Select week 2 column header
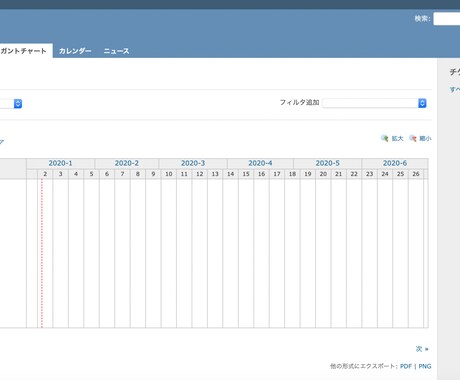 (x=45, y=174)
